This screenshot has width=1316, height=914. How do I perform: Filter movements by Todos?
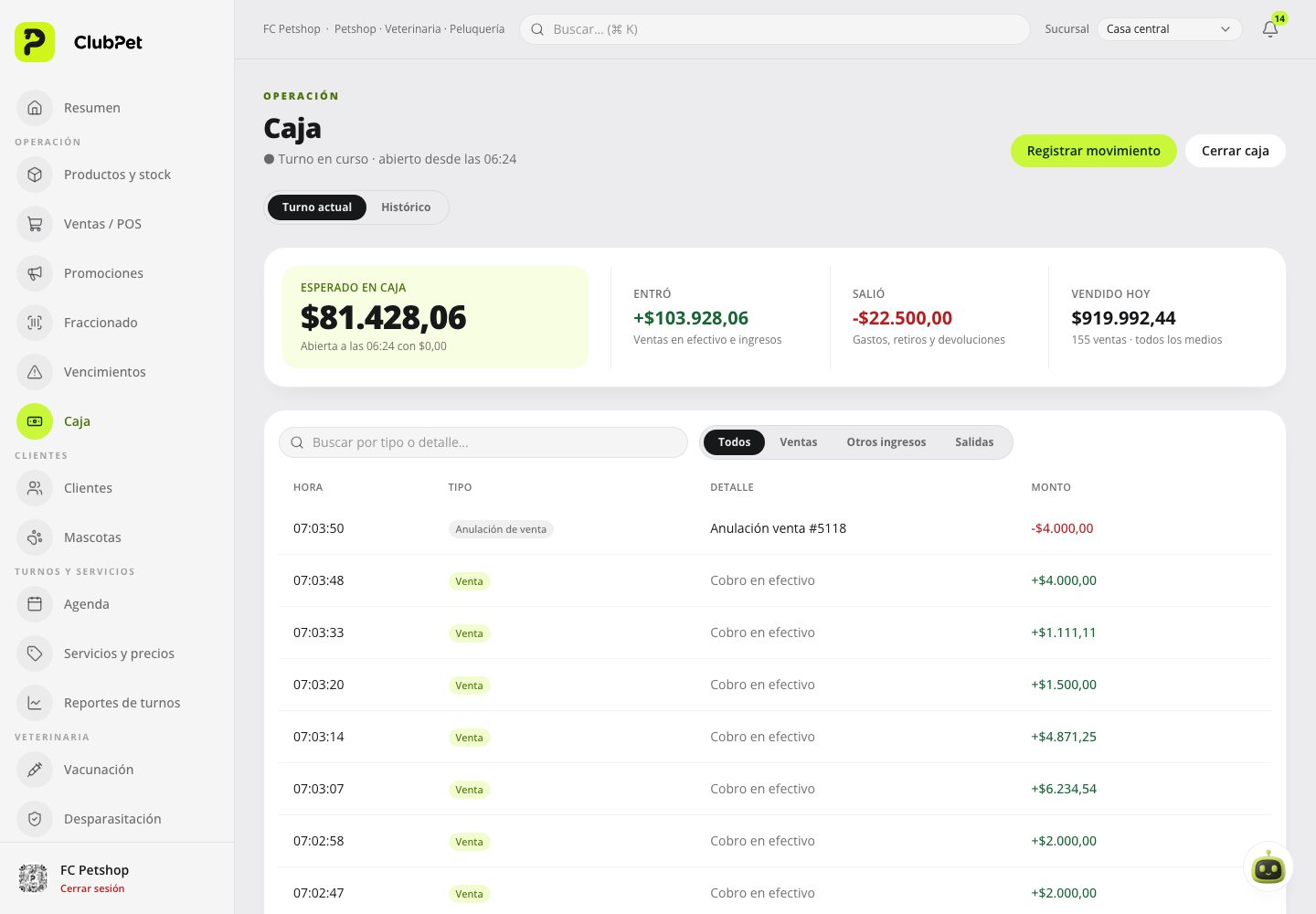click(734, 442)
